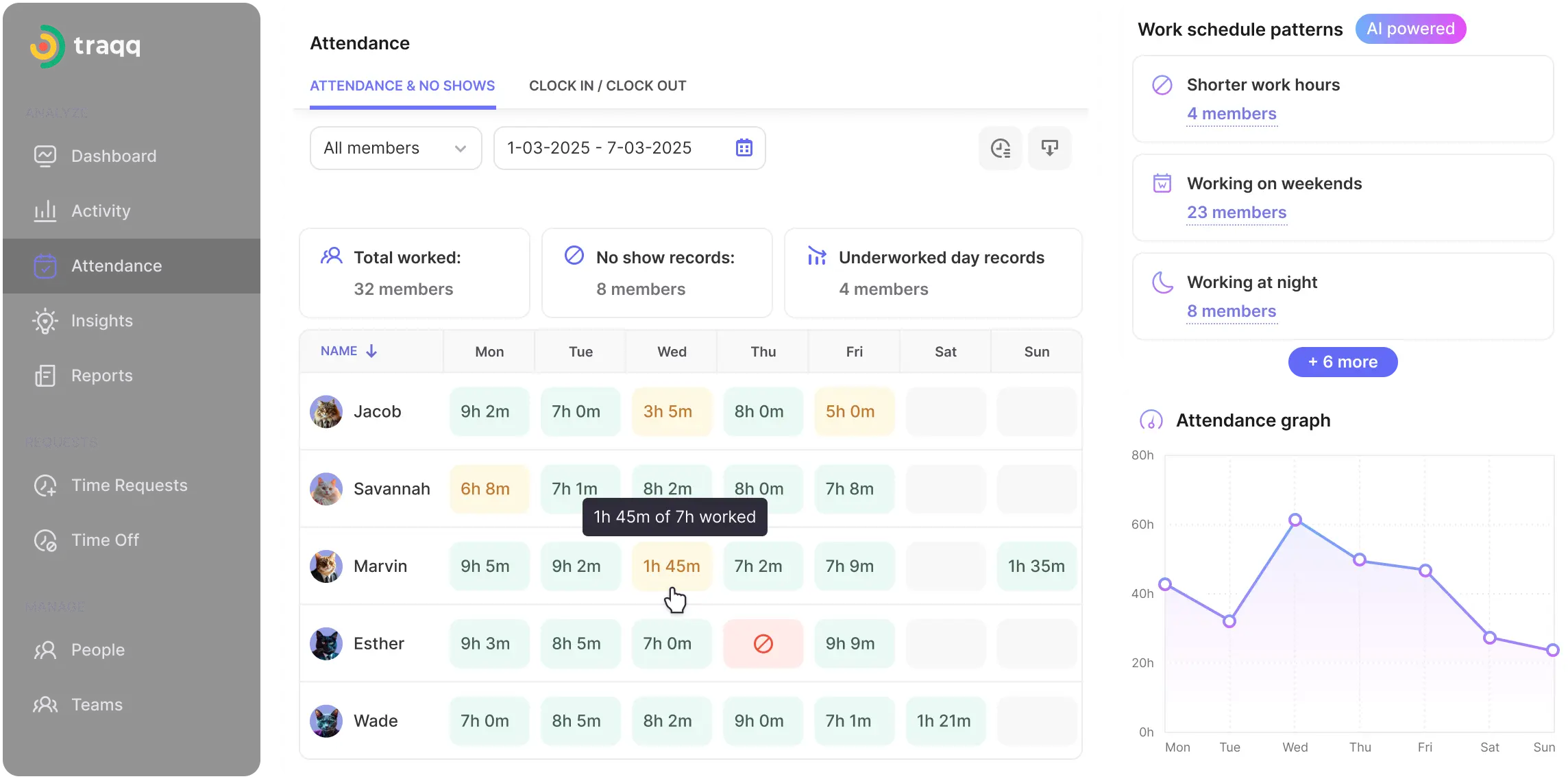
Task: Click the Insights lightbulb icon
Action: [x=45, y=320]
